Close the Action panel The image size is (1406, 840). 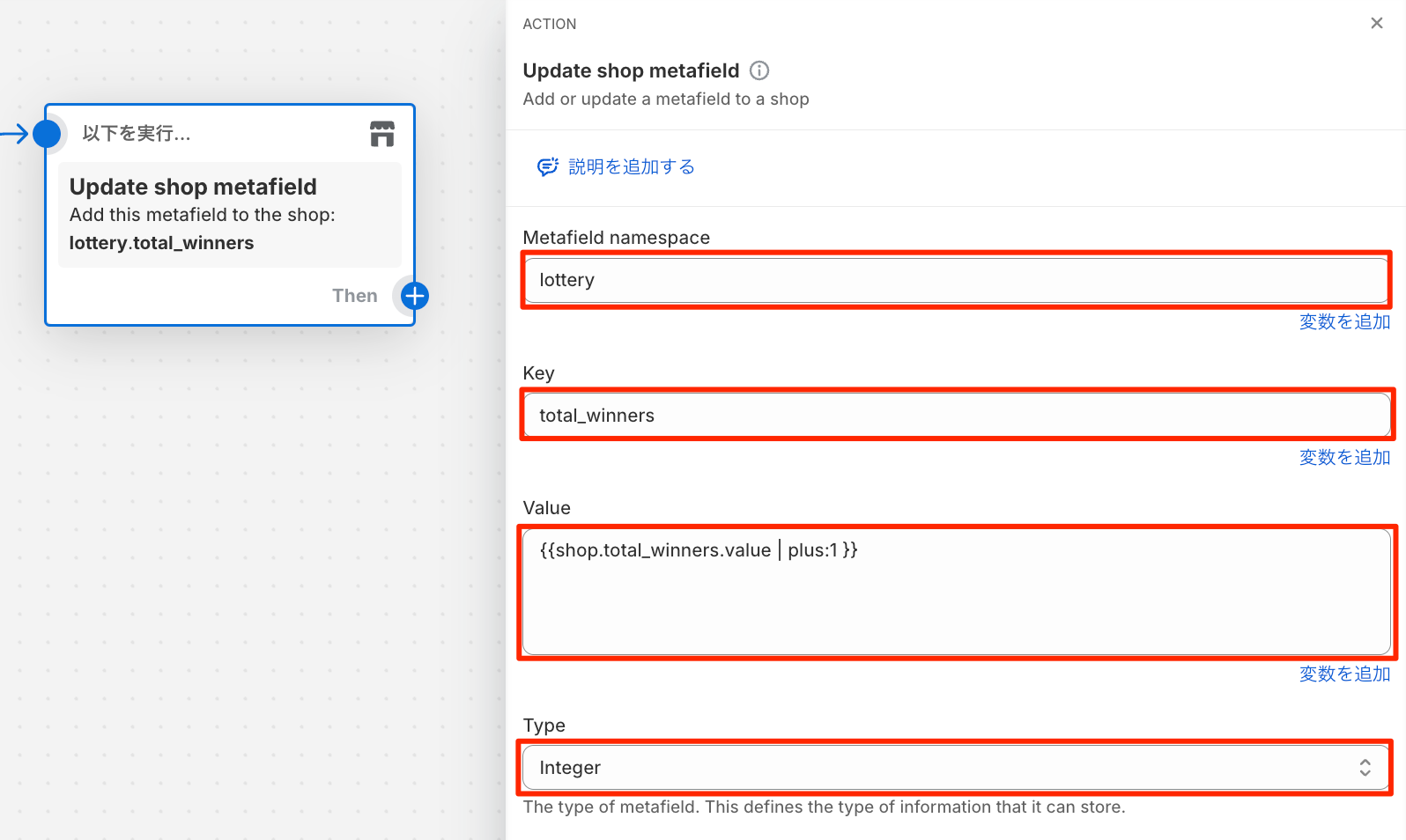point(1376,23)
